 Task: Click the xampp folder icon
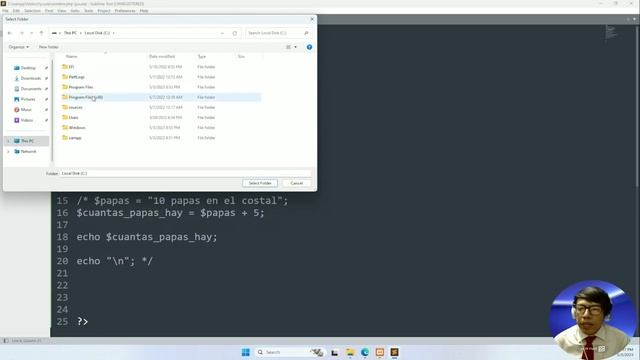(x=64, y=138)
